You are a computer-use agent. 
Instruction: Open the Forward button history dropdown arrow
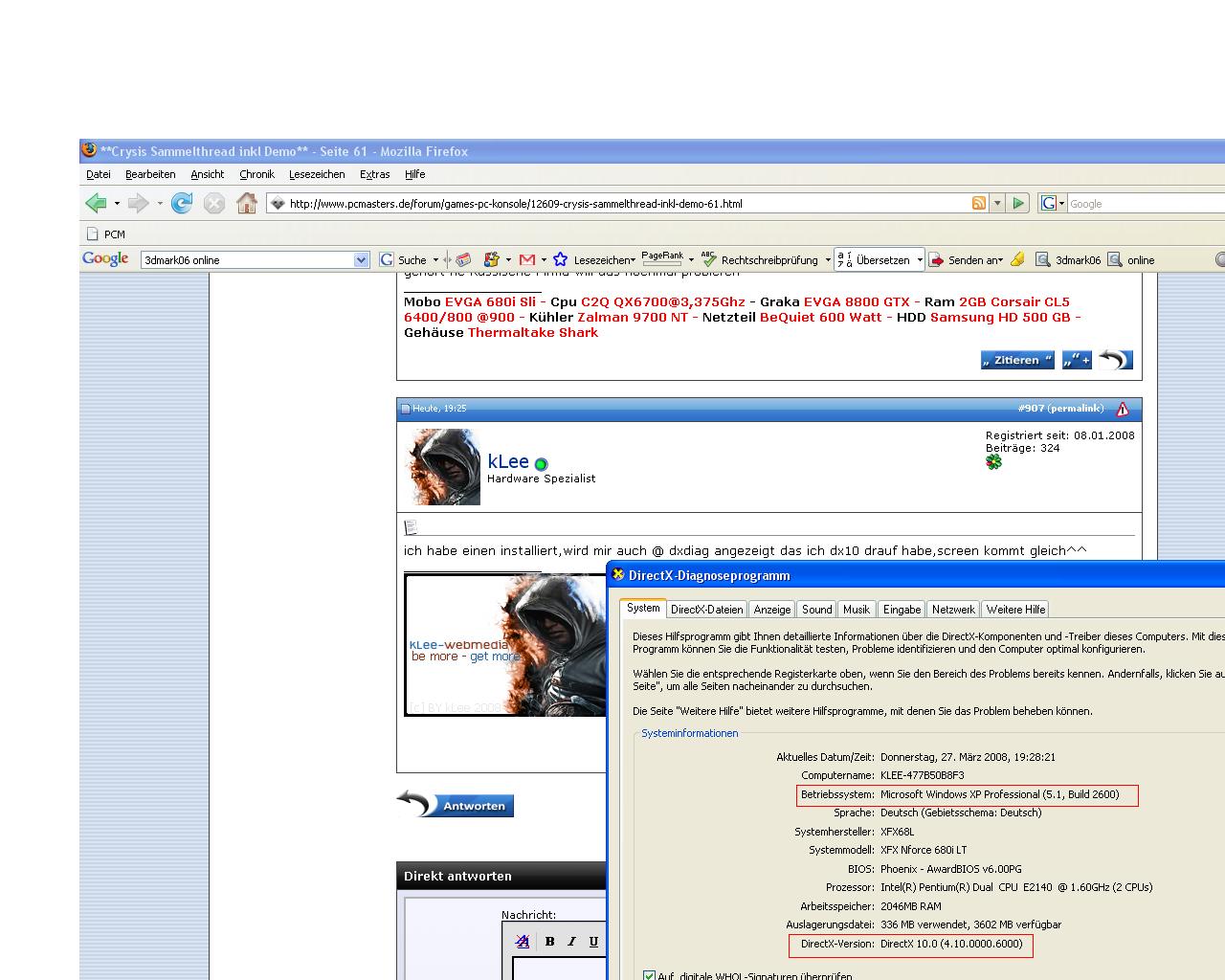tap(160, 203)
